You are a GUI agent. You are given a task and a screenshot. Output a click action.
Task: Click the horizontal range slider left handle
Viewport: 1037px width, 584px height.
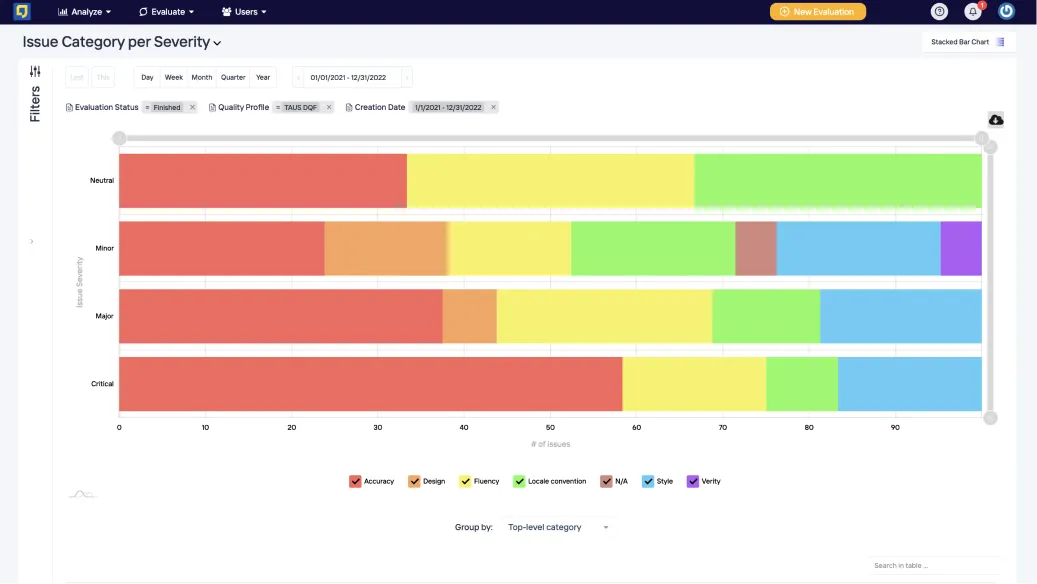pos(119,138)
